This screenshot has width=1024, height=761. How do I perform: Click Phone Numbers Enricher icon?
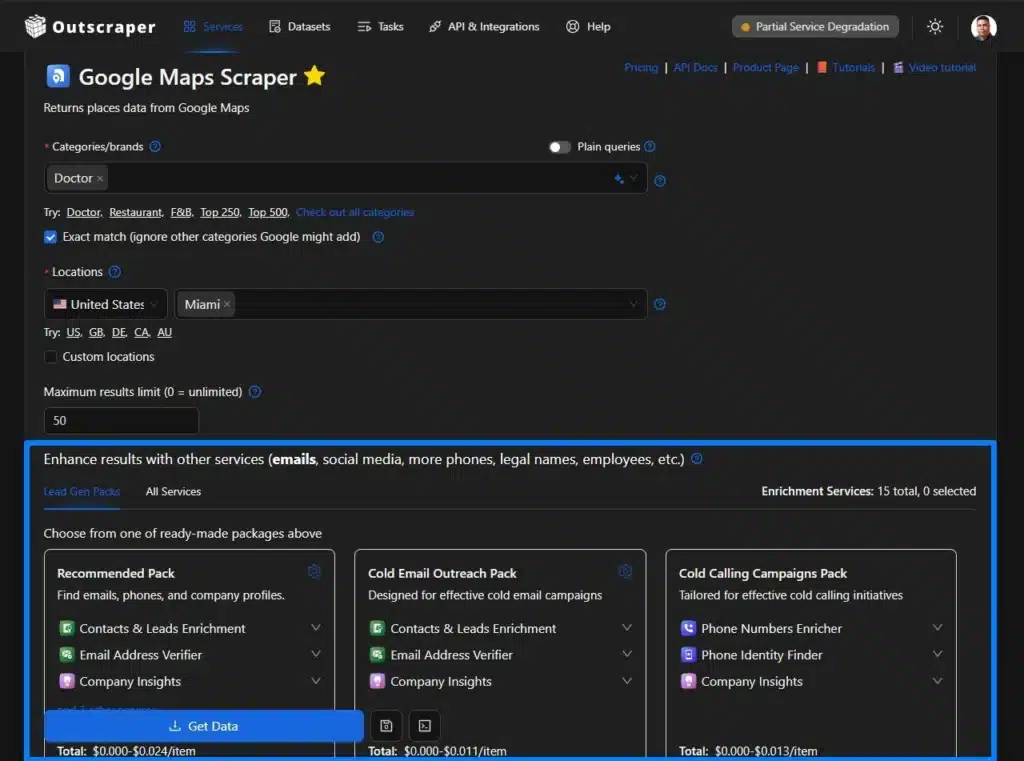click(x=688, y=628)
